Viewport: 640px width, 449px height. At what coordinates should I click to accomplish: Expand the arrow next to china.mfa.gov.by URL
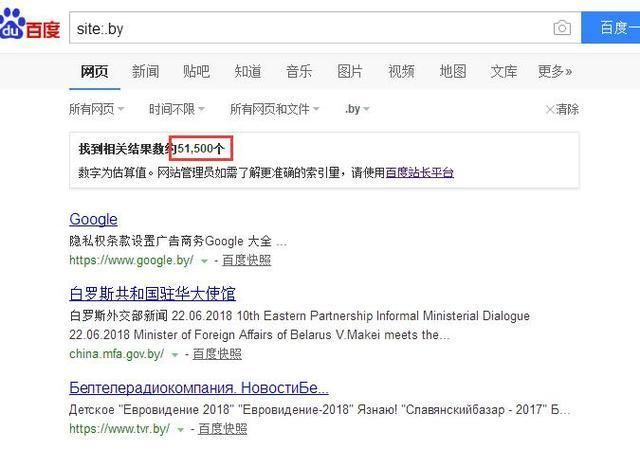175,355
